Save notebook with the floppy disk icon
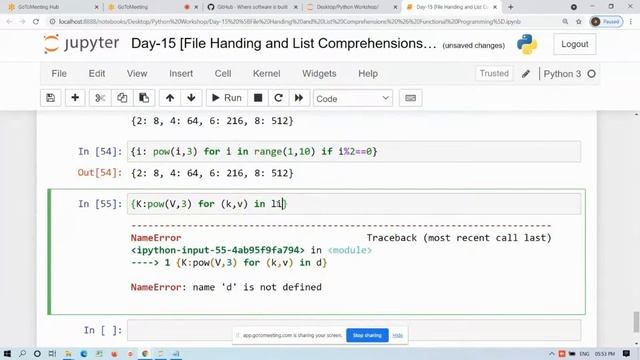The height and width of the screenshot is (360, 640). (51, 98)
